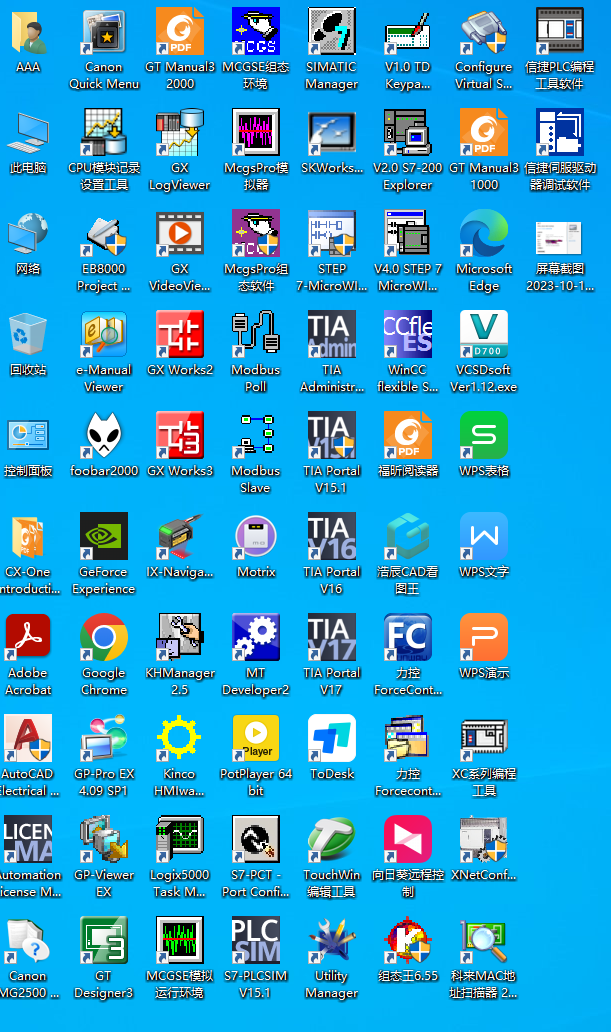Select the S7-PLCSIM V15.1 icon
The image size is (611, 1032).
255,942
